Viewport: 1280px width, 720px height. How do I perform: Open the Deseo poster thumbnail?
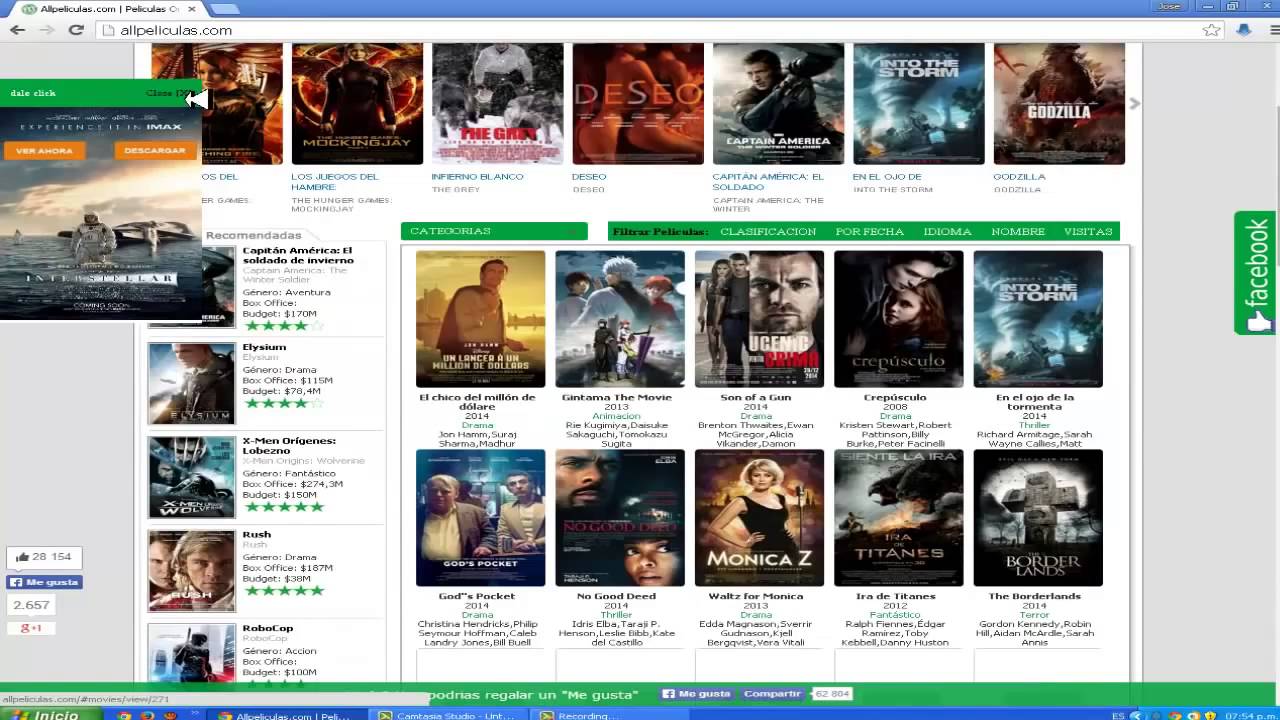[638, 103]
